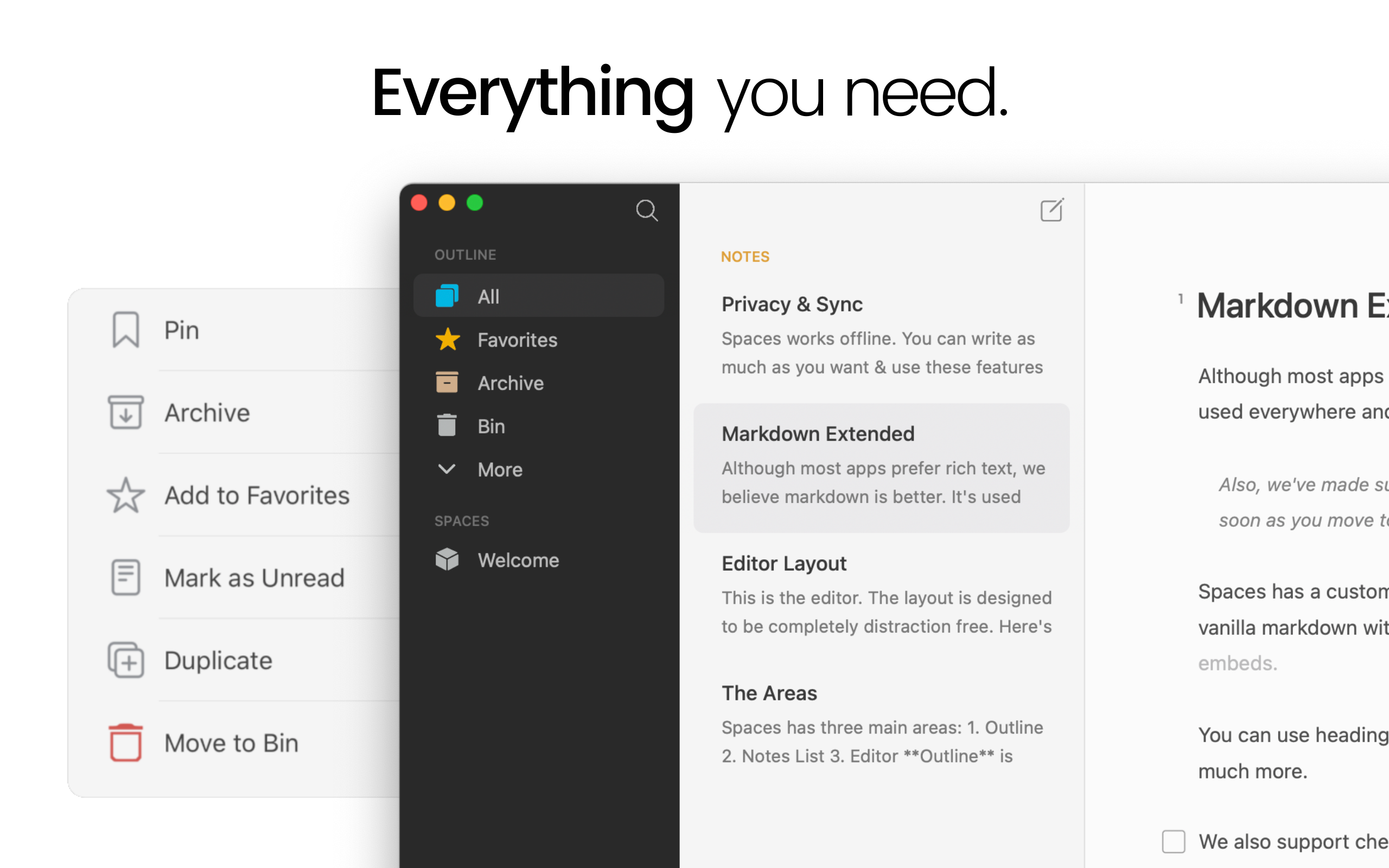Click the Archive box icon in context menu
The height and width of the screenshot is (868, 1389).
tap(126, 412)
